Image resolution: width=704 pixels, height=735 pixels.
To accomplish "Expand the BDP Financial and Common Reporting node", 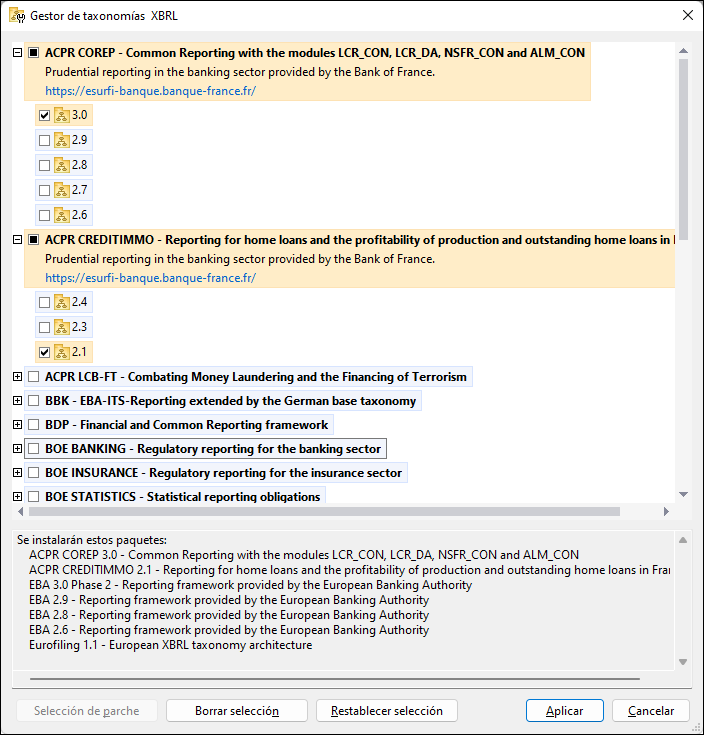I will [x=17, y=425].
